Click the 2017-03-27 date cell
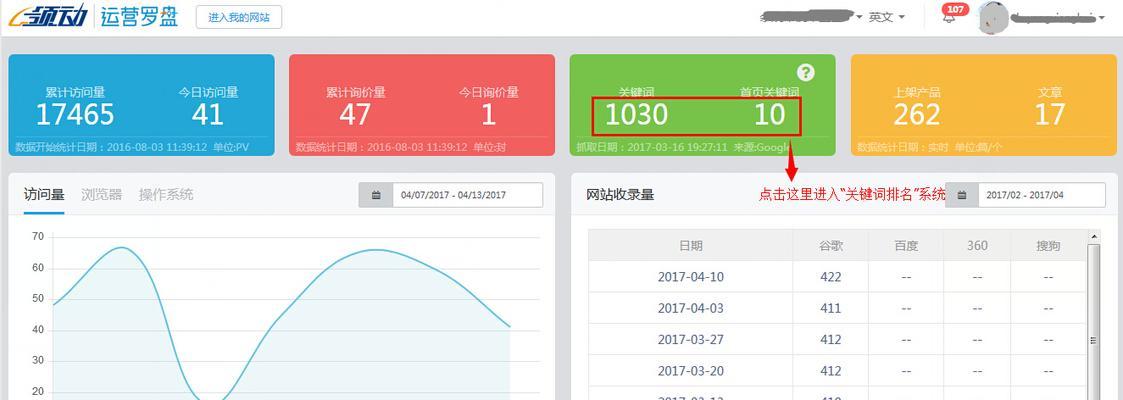The height and width of the screenshot is (400, 1123). [x=690, y=340]
